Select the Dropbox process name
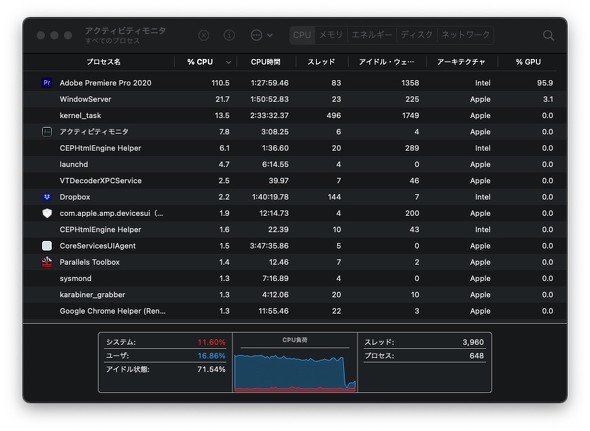The height and width of the screenshot is (431, 590). coord(75,197)
